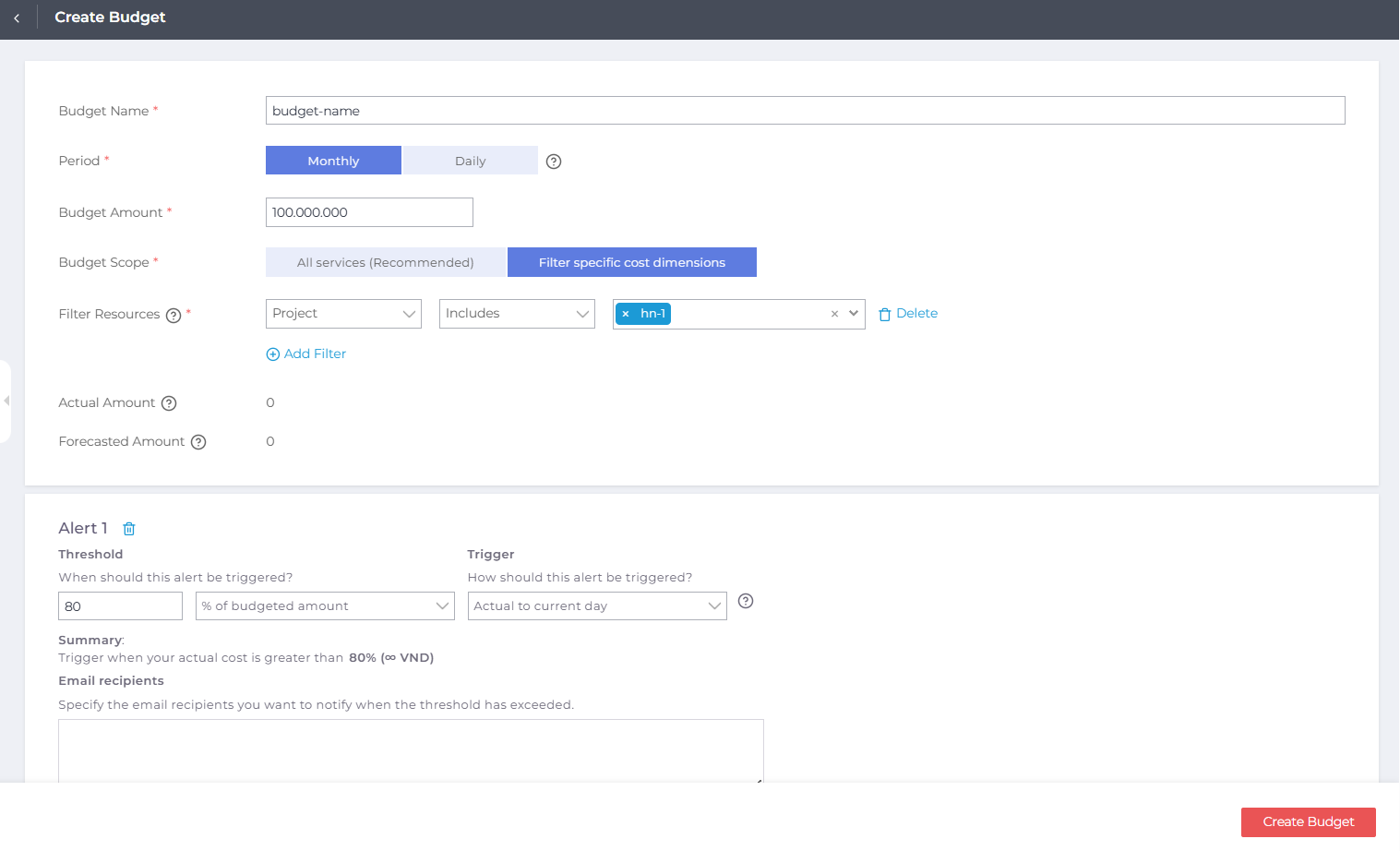Click the Email recipients label
The width and height of the screenshot is (1400, 851).
tap(111, 681)
